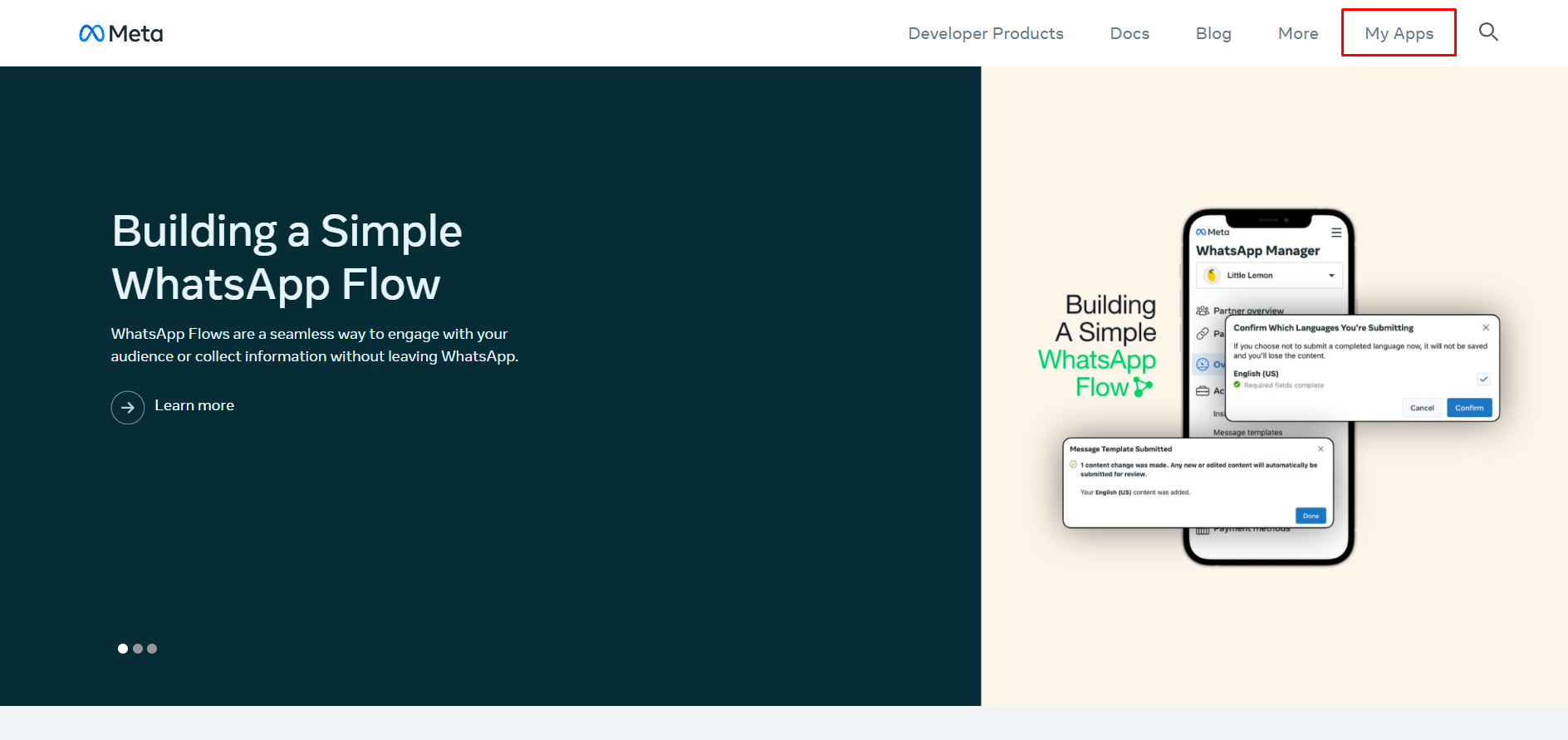
Task: Switch to the second carousel slide dot
Action: point(138,649)
